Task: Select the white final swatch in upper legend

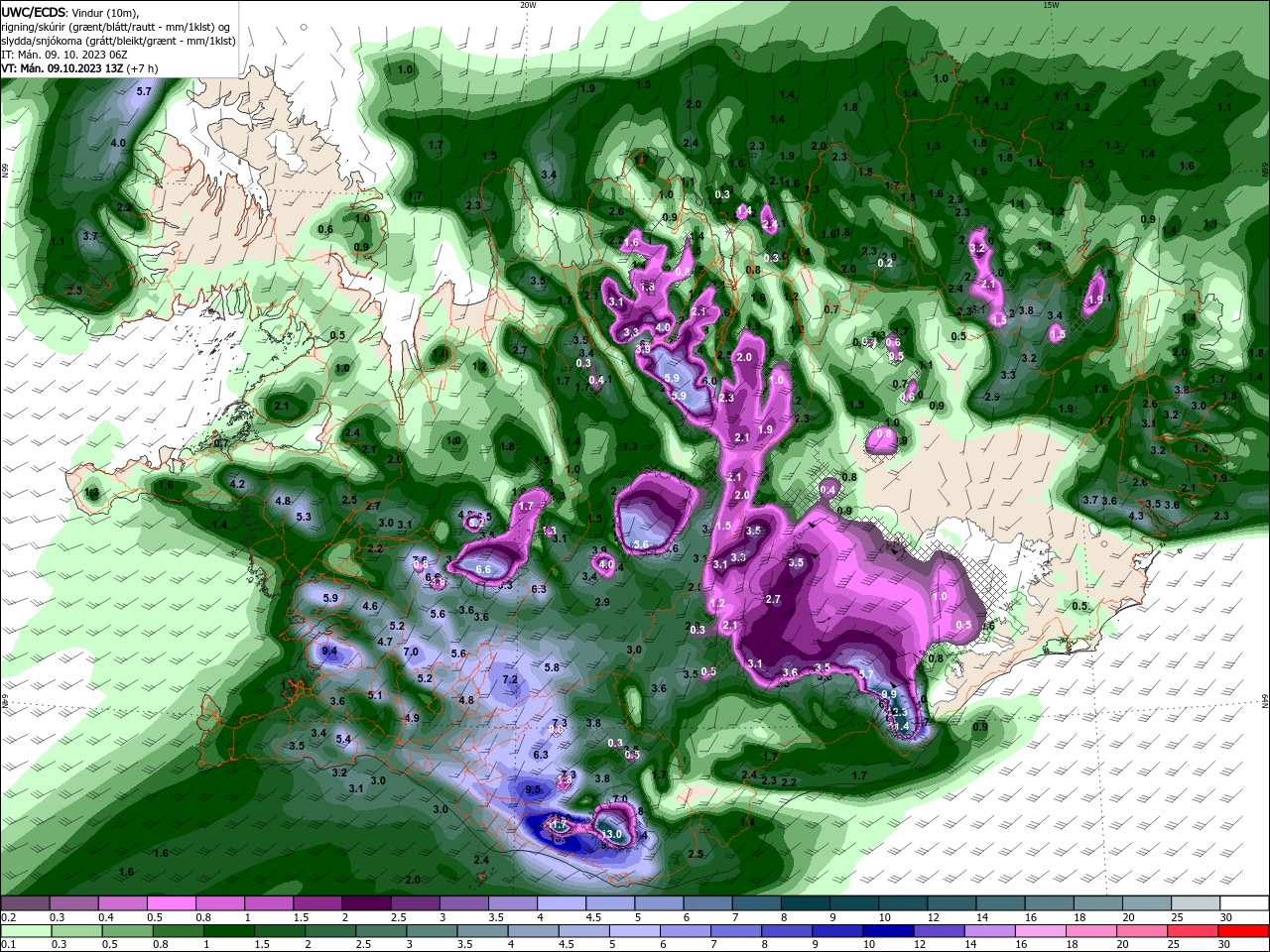Action: pyautogui.click(x=1244, y=902)
